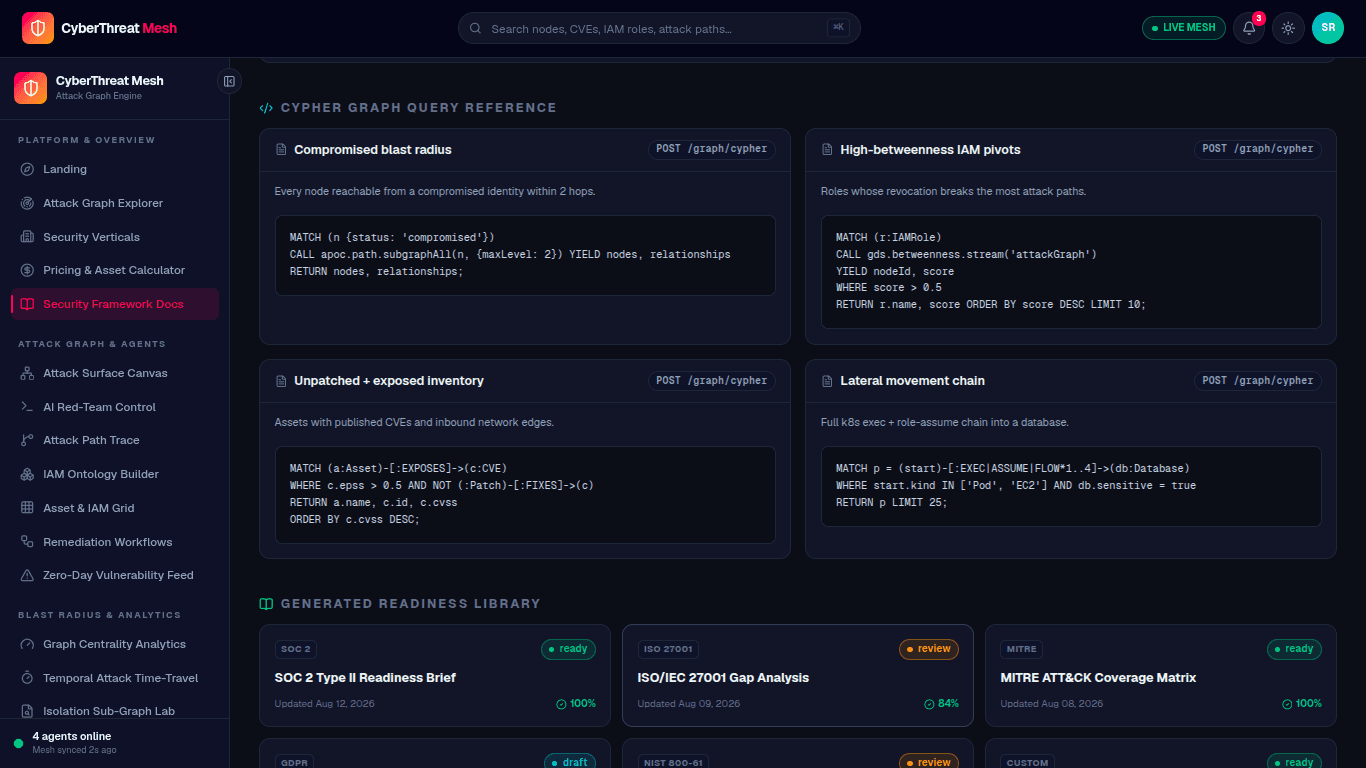
Task: Click the 100% completion on MITRE card
Action: (1302, 704)
